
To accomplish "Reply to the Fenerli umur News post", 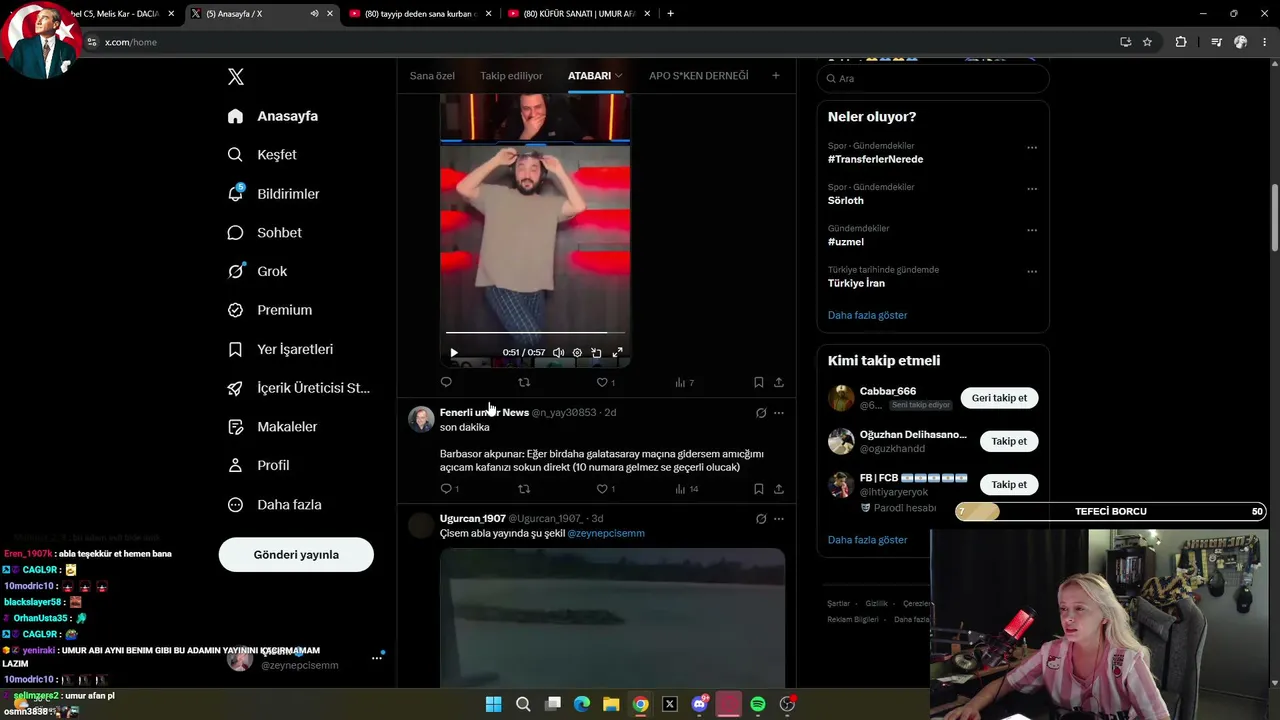I will [x=446, y=489].
